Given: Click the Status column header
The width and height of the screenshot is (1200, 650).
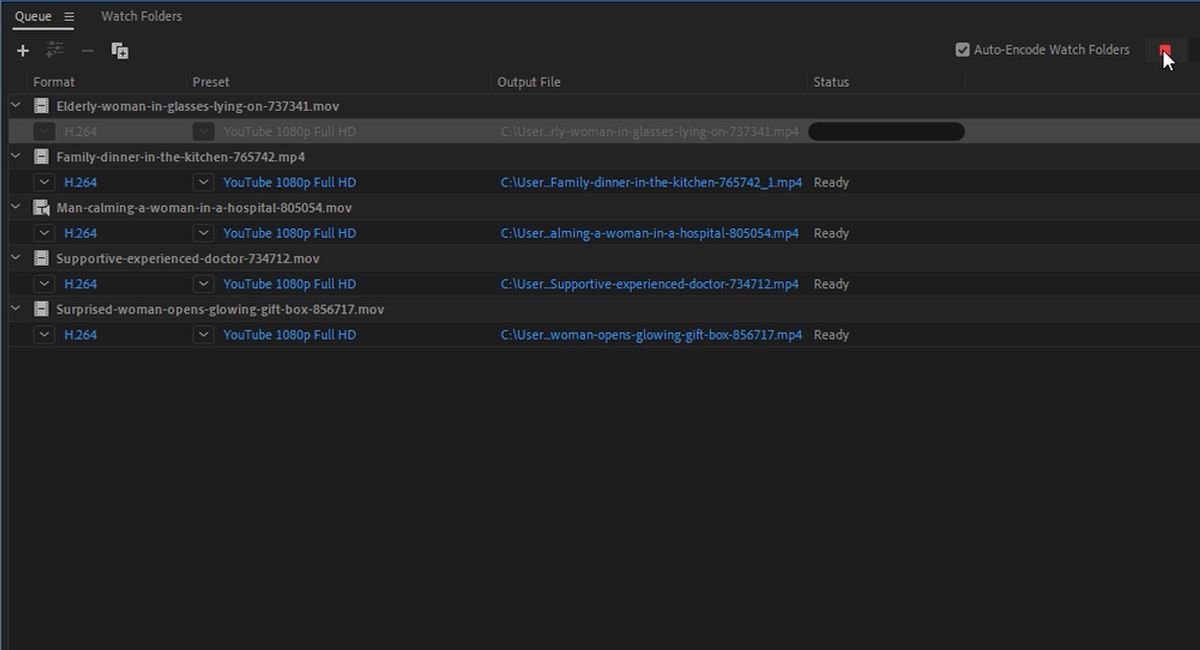Looking at the screenshot, I should click(831, 82).
